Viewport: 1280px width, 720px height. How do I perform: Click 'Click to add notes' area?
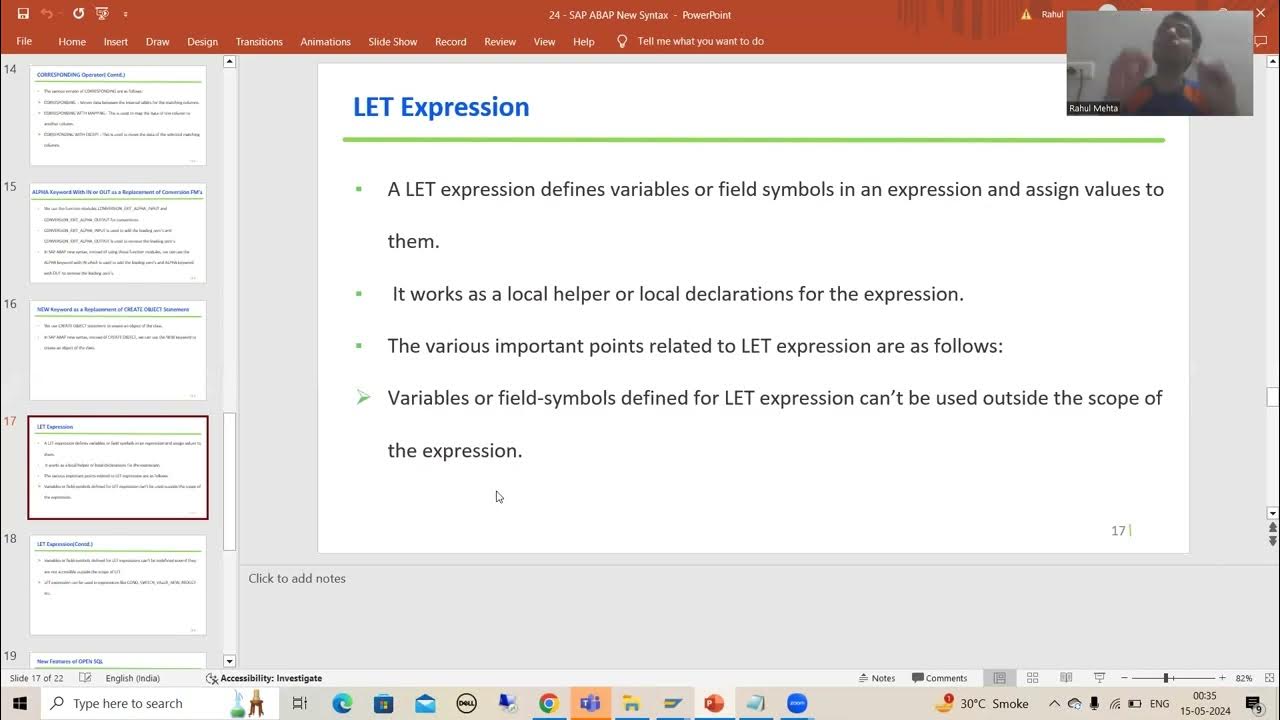(x=297, y=578)
